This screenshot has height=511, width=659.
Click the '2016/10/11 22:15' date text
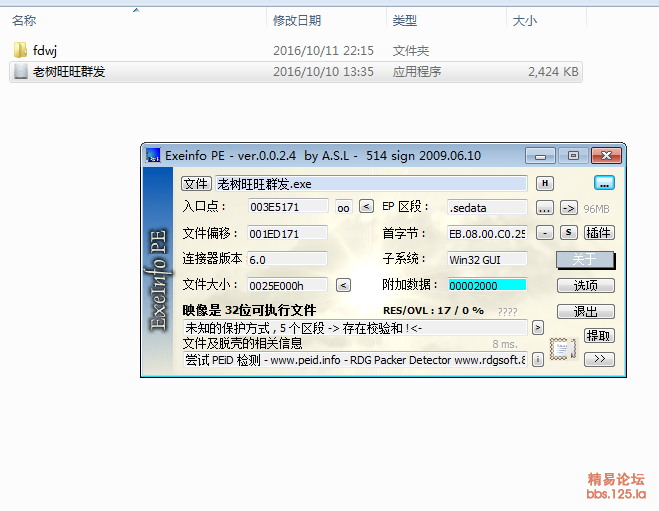(323, 51)
